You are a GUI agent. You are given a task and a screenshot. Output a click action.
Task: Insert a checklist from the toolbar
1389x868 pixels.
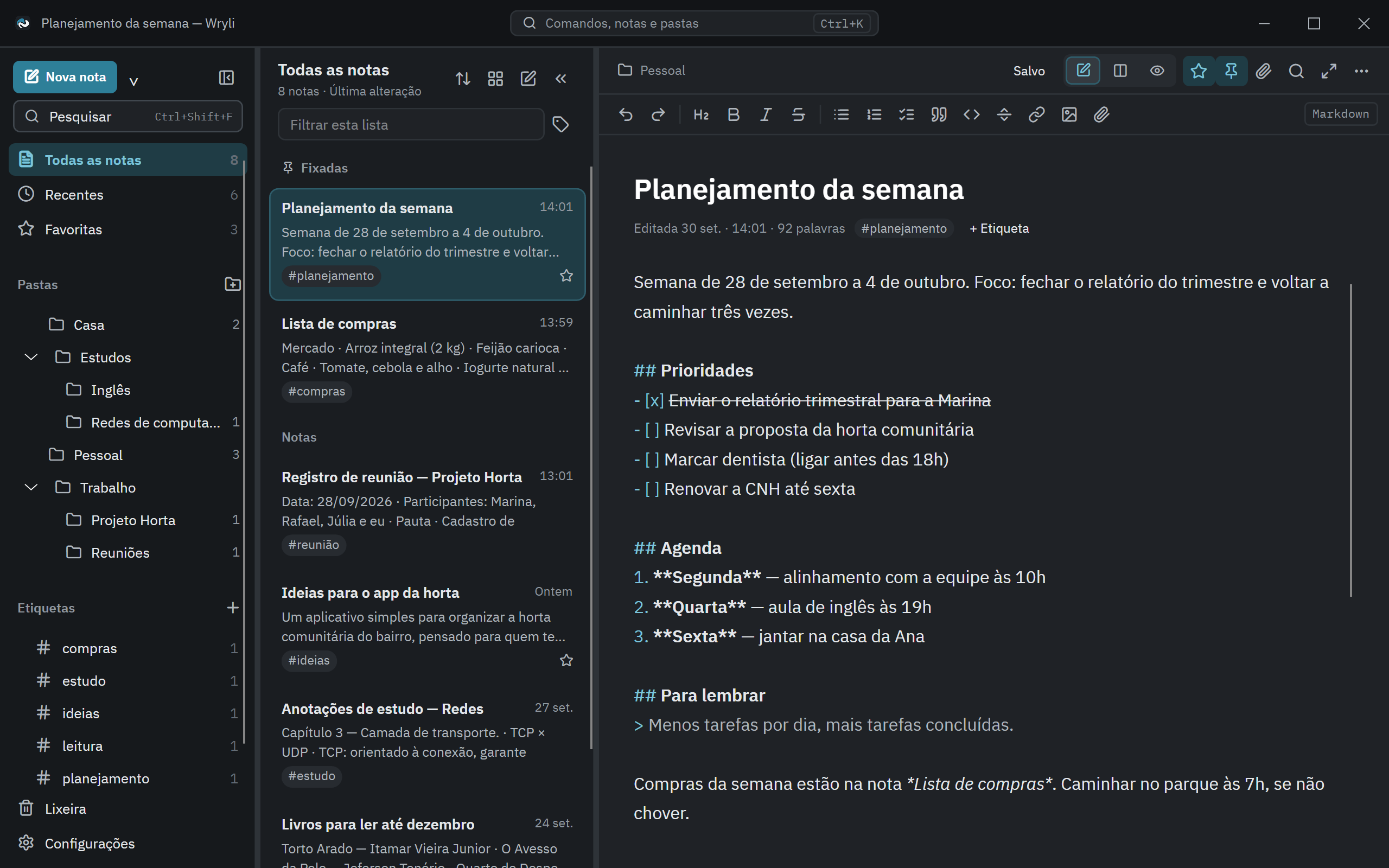click(x=906, y=115)
